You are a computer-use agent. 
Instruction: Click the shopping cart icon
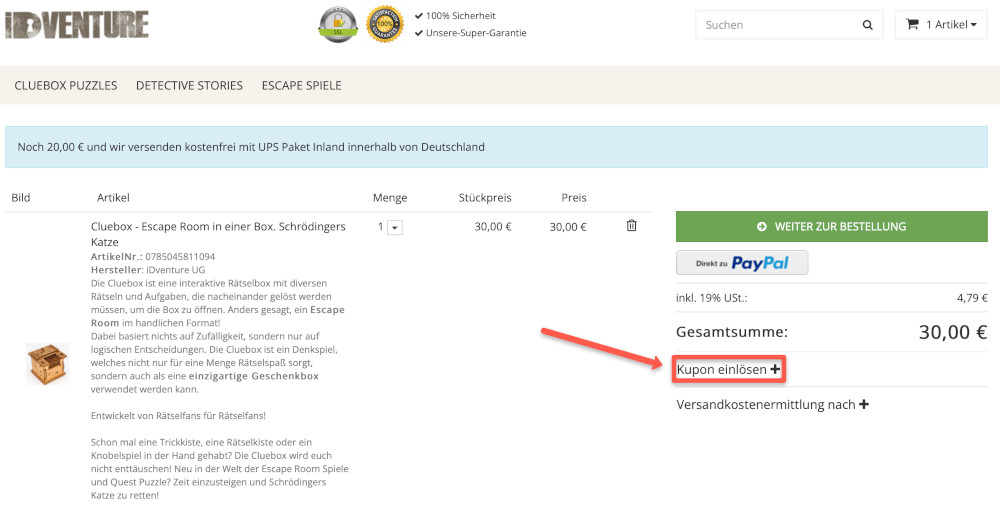click(913, 24)
